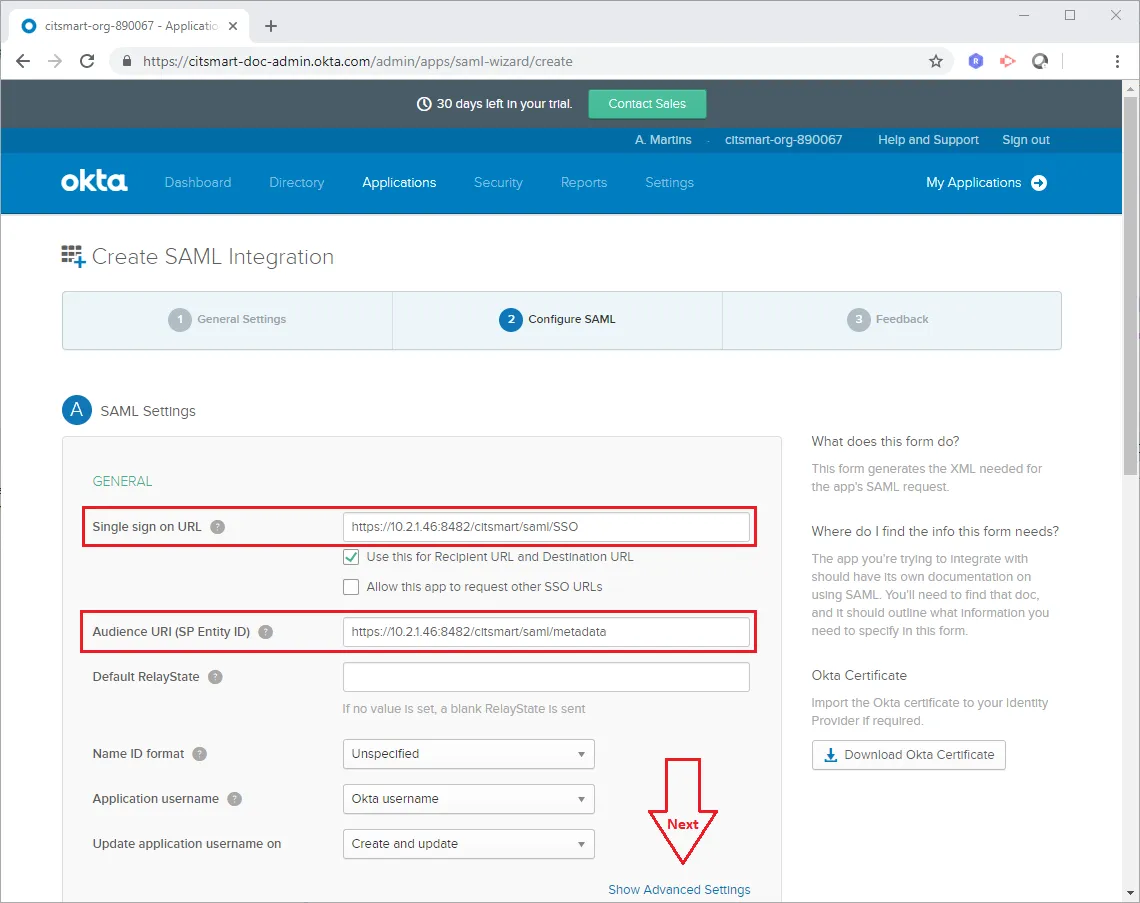Viewport: 1140px width, 903px height.
Task: Click 'What does this form do?' heading
Action: pos(885,441)
